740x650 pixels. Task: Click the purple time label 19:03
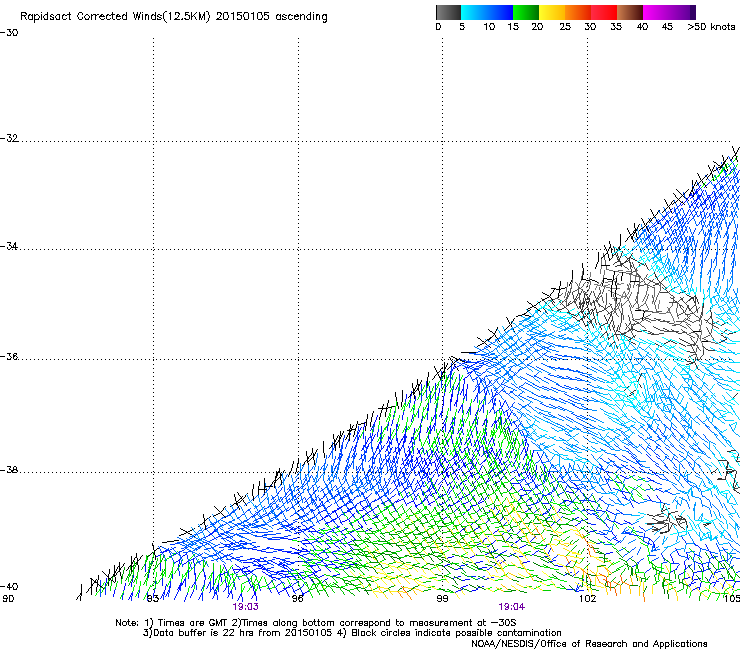245,607
